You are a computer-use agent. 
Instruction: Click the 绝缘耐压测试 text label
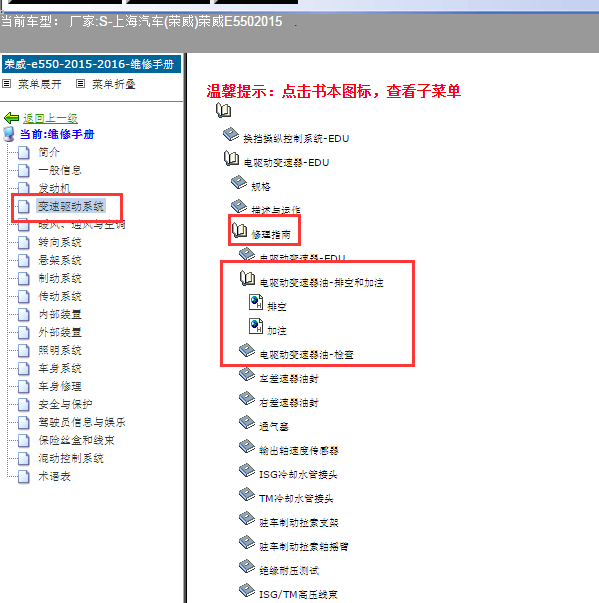[x=289, y=570]
